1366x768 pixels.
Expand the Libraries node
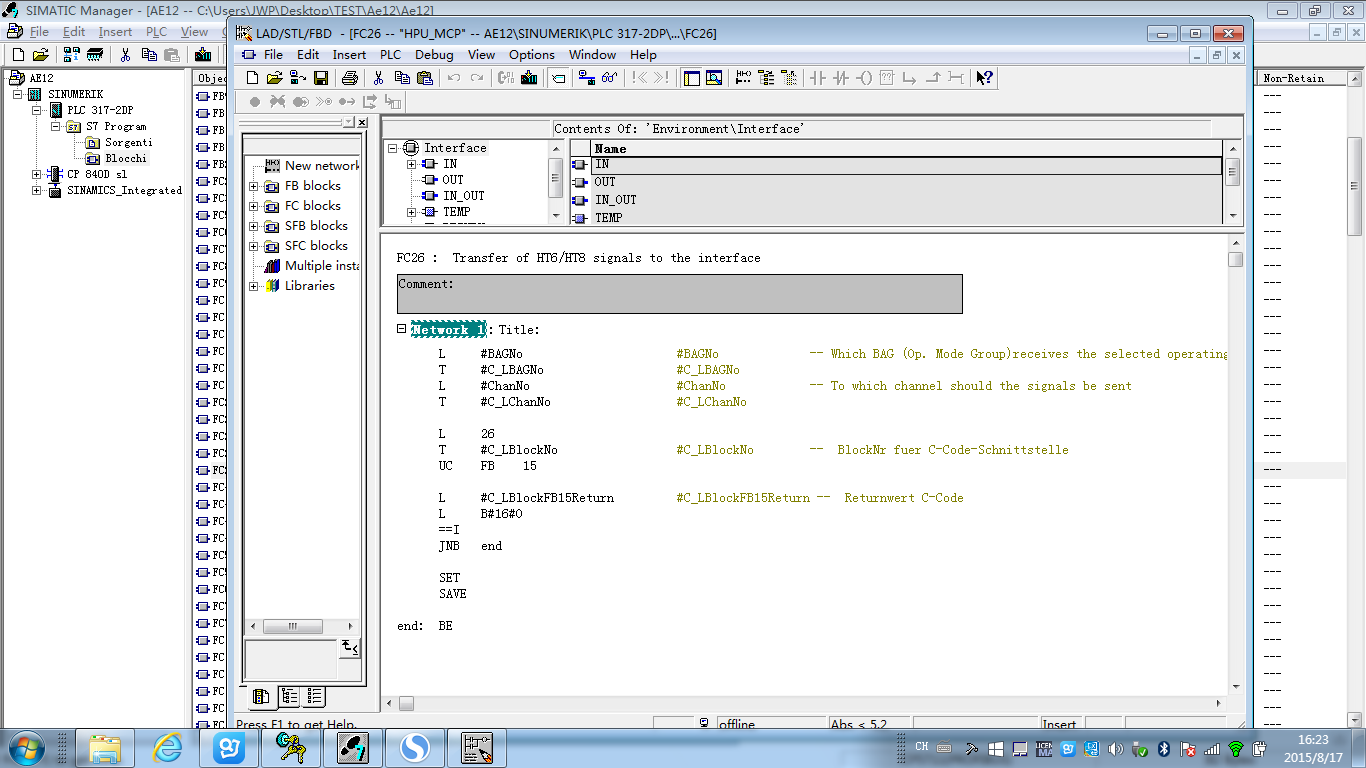pyautogui.click(x=254, y=286)
